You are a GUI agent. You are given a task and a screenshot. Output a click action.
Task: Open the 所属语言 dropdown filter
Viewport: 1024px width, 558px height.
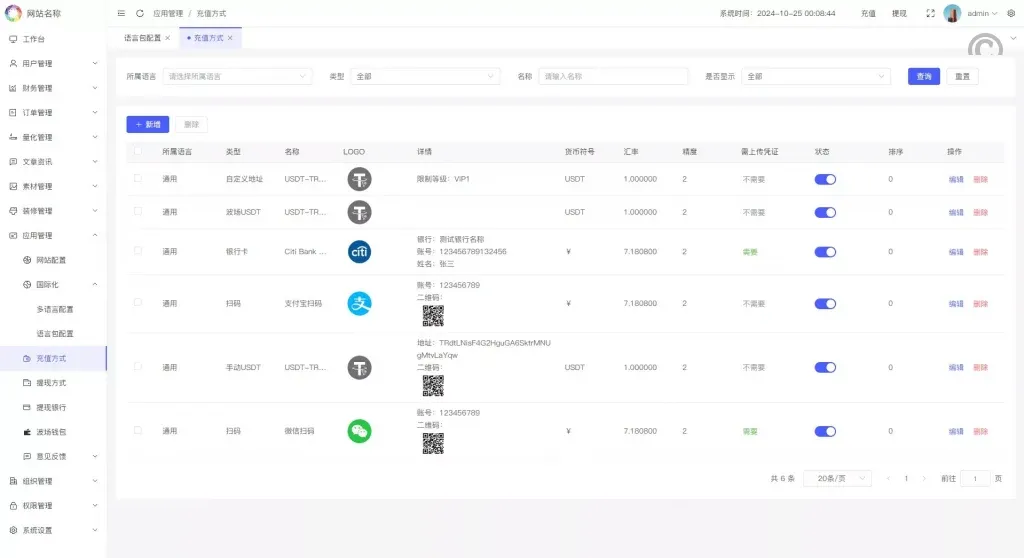237,76
